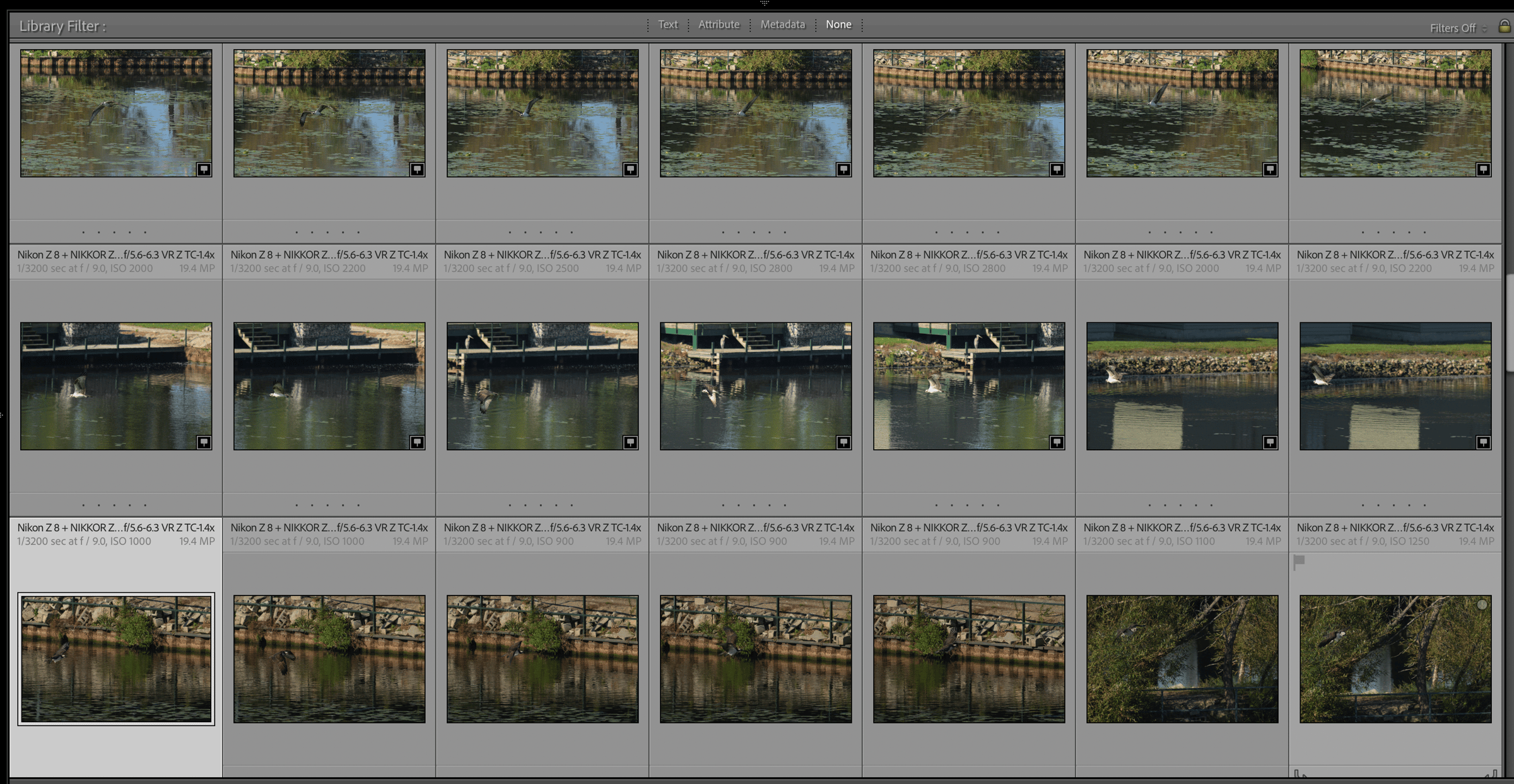The width and height of the screenshot is (1514, 784).
Task: Click badge on dock photo with ISO 1000 selected label
Action: (x=203, y=442)
